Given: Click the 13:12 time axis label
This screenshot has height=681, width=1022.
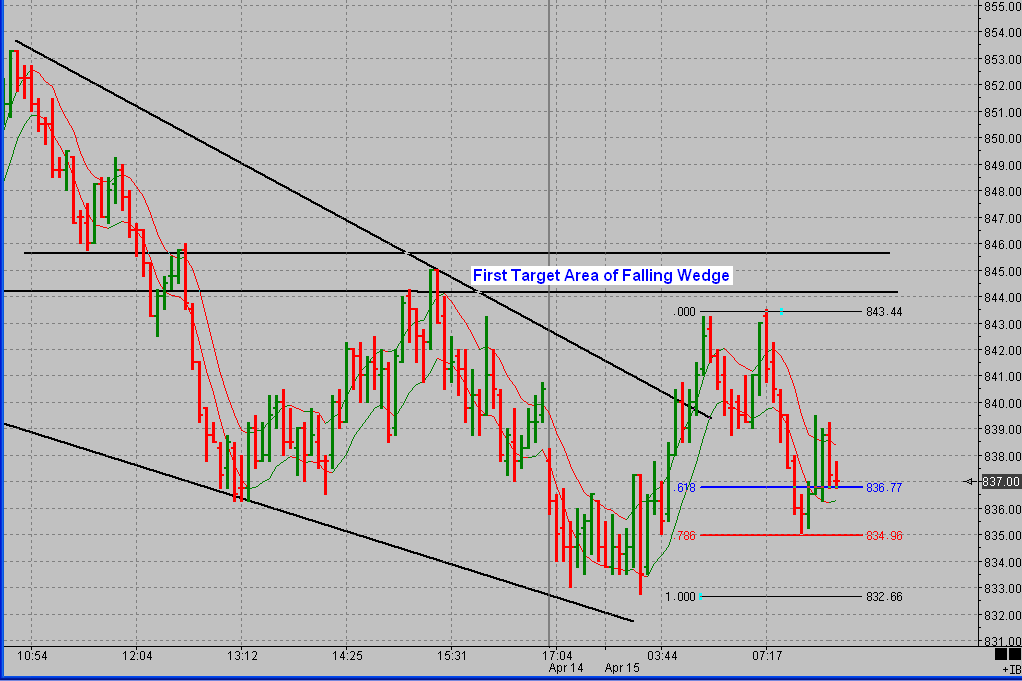Looking at the screenshot, I should point(242,656).
